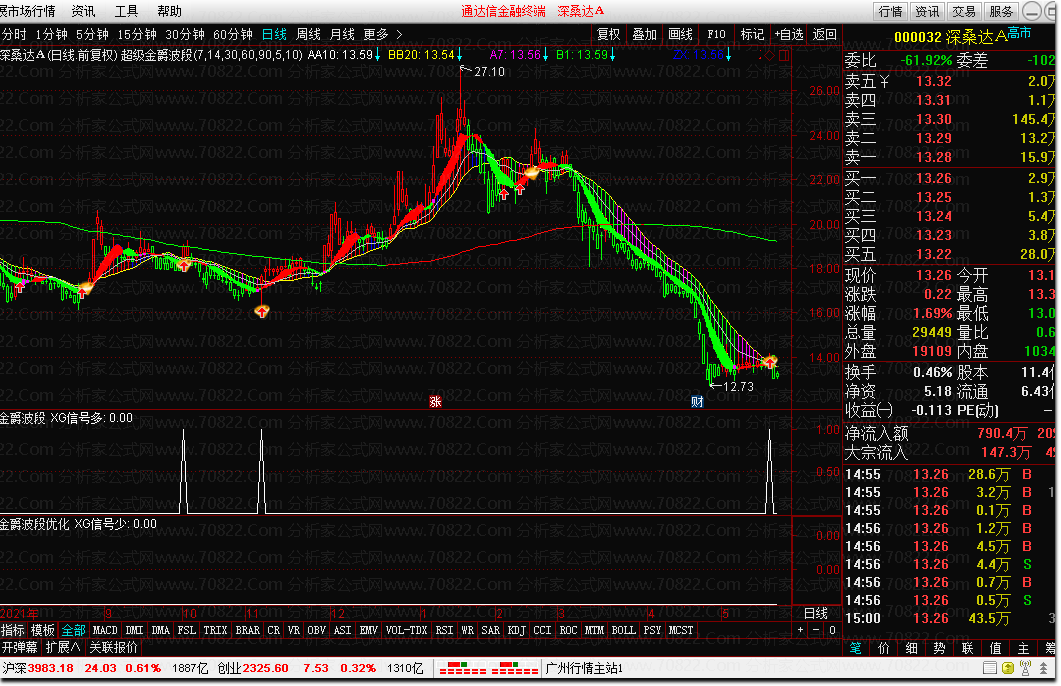
Task: Click the second red-green market breadth bar
Action: point(515,668)
